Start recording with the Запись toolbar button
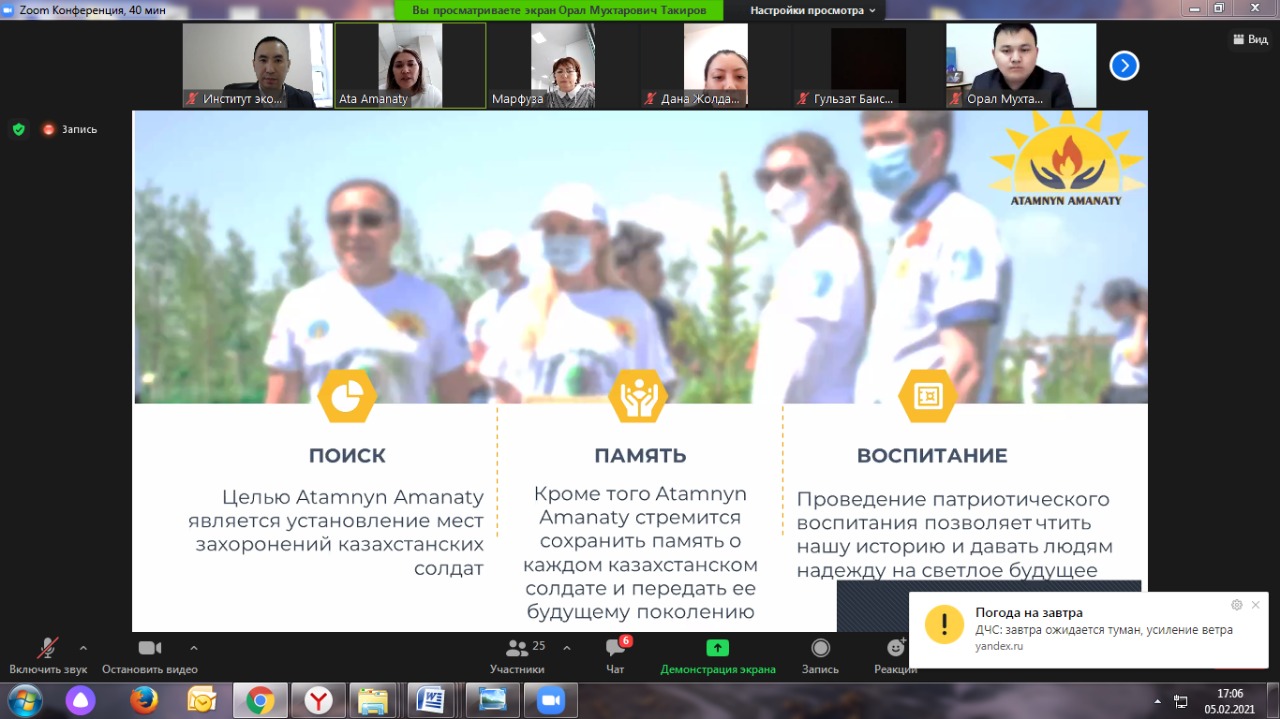Screen dimensions: 1280x719 tap(820, 656)
